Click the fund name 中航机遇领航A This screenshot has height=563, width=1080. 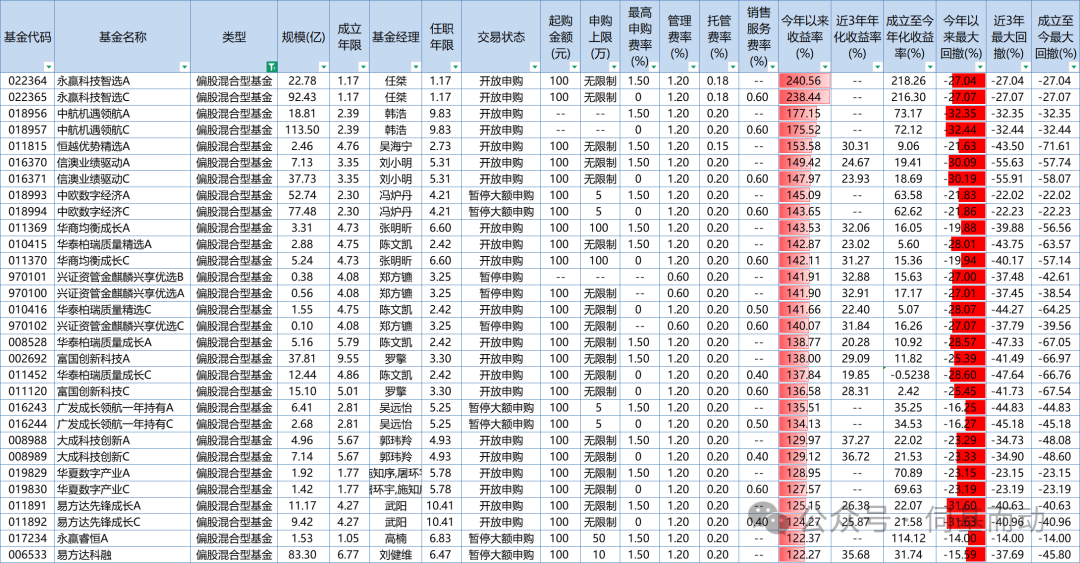[x=93, y=114]
